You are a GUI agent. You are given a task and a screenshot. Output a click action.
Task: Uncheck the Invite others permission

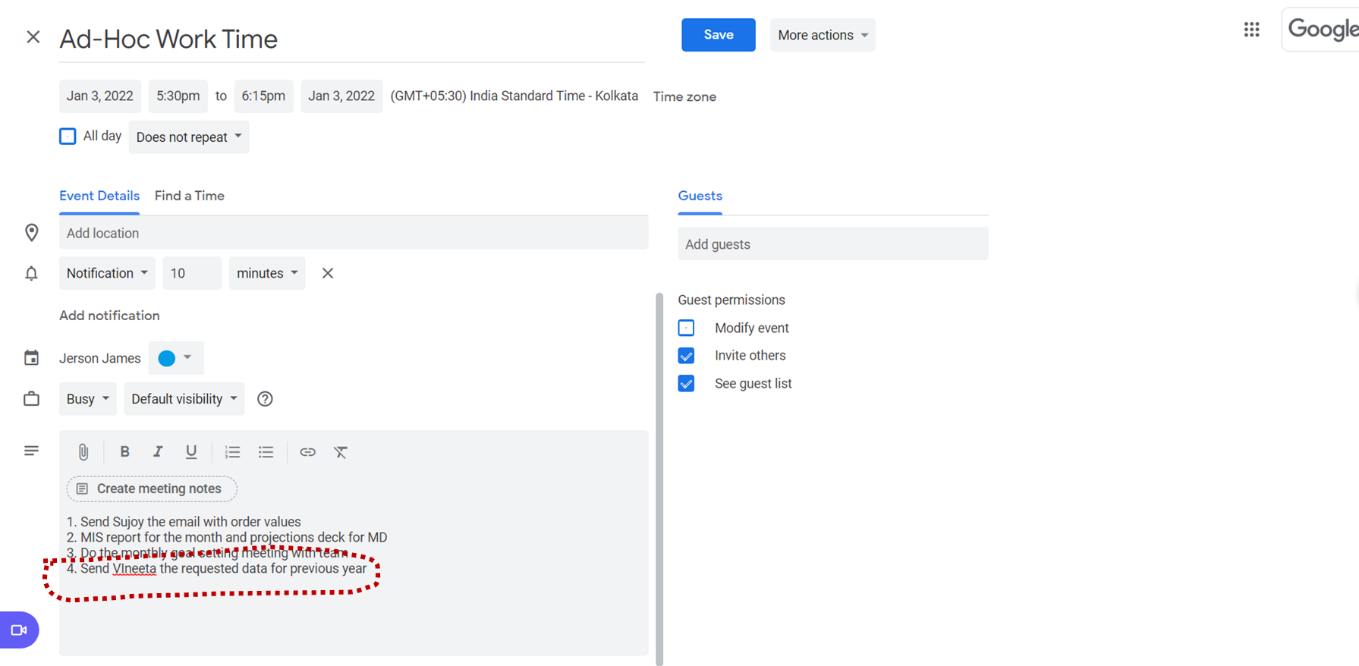686,356
